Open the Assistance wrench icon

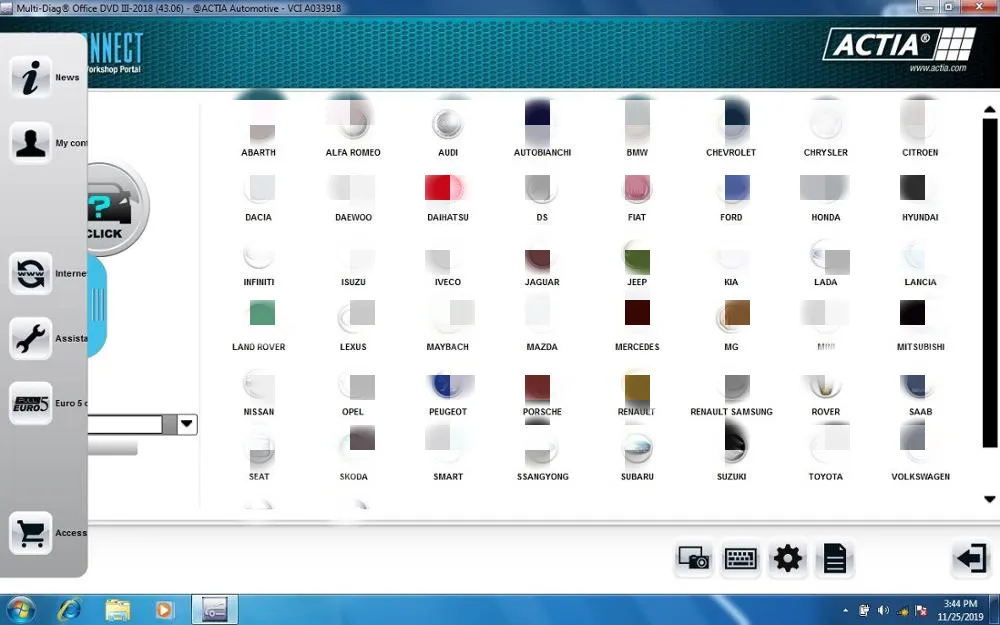click(x=30, y=338)
